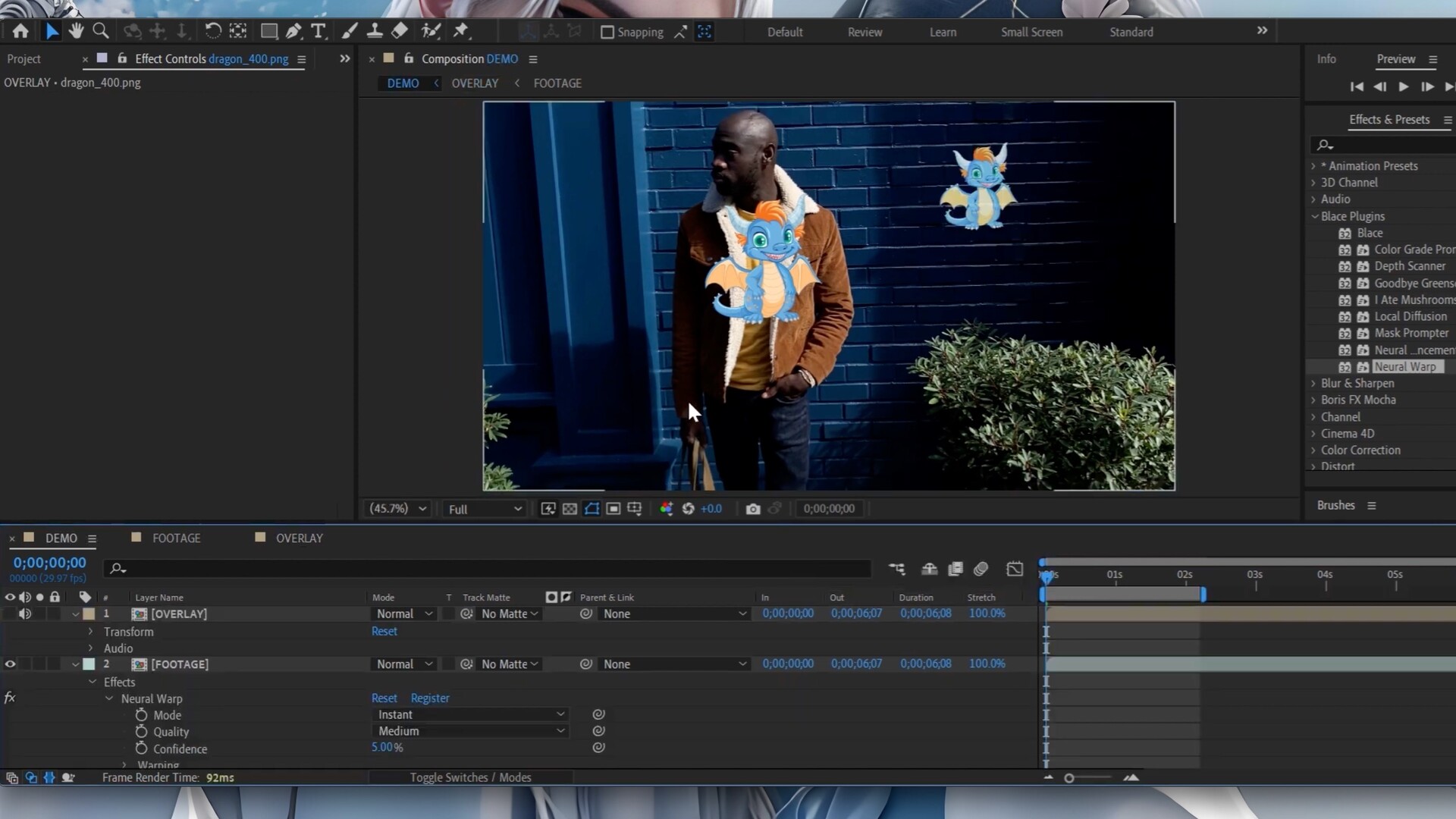Click the motion blur timeline icon
1456x819 pixels.
tap(981, 569)
